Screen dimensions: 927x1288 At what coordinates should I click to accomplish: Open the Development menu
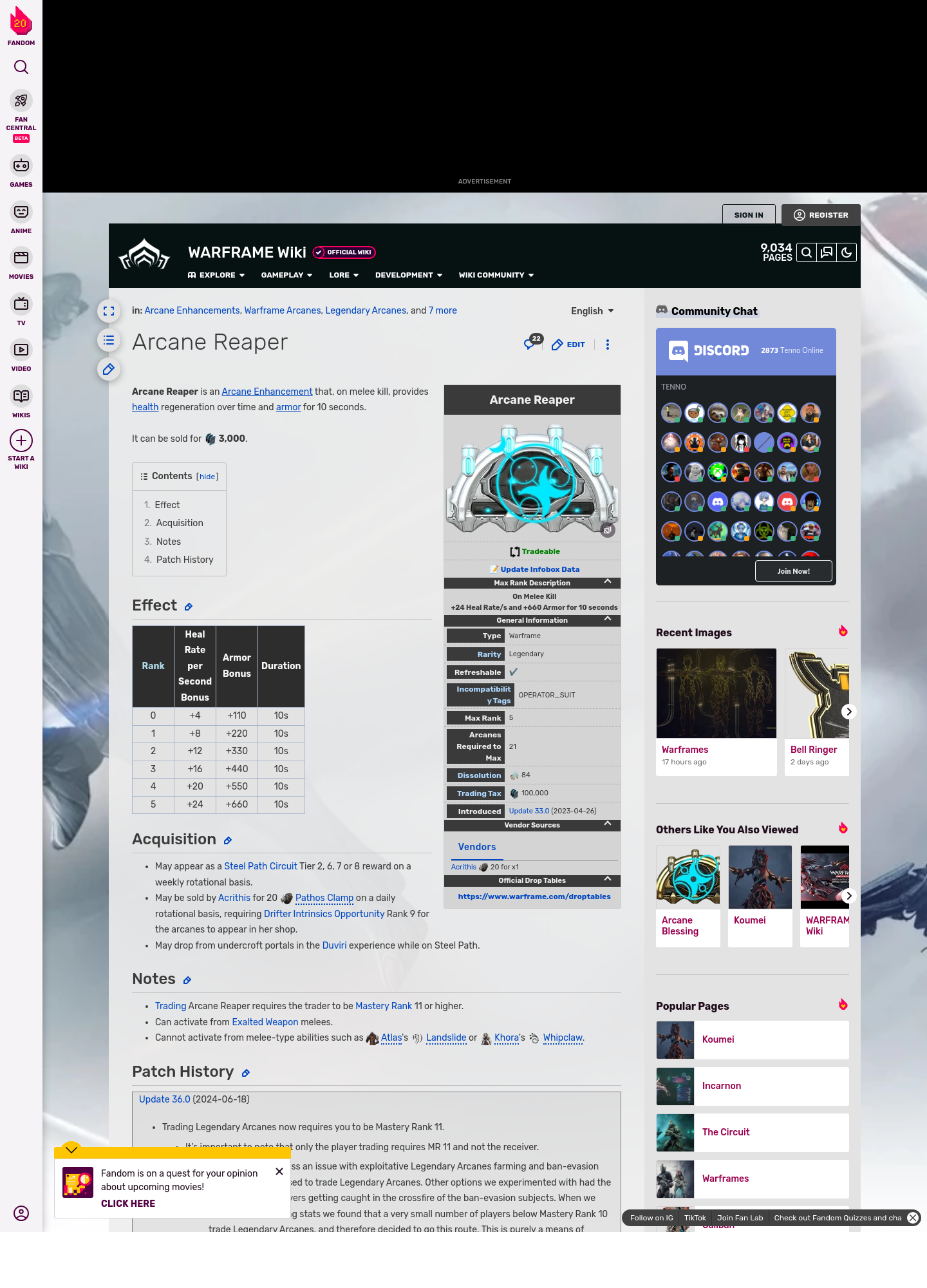409,275
